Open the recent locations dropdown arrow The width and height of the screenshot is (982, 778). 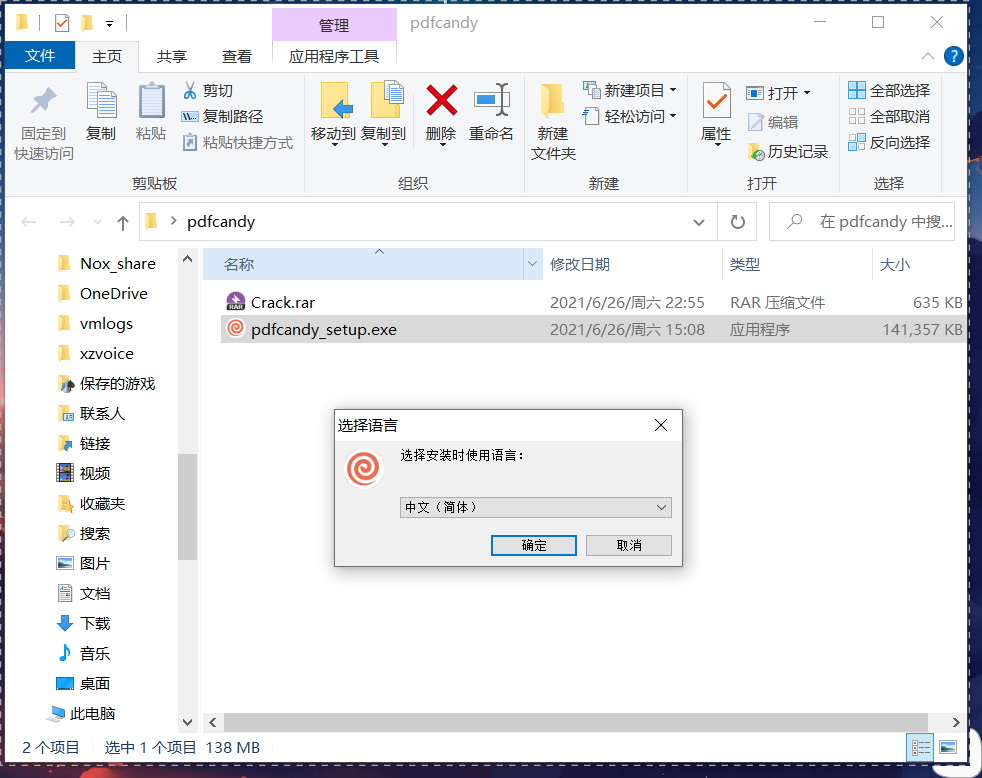(x=96, y=222)
